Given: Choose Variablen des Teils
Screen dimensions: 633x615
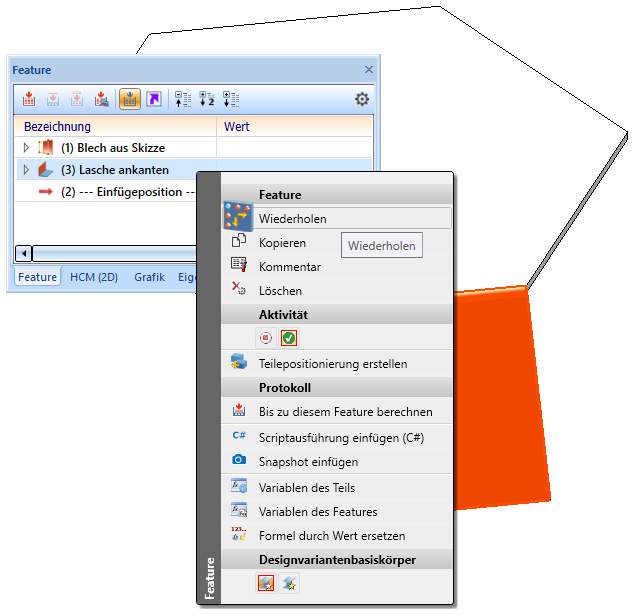Looking at the screenshot, I should pyautogui.click(x=337, y=488).
